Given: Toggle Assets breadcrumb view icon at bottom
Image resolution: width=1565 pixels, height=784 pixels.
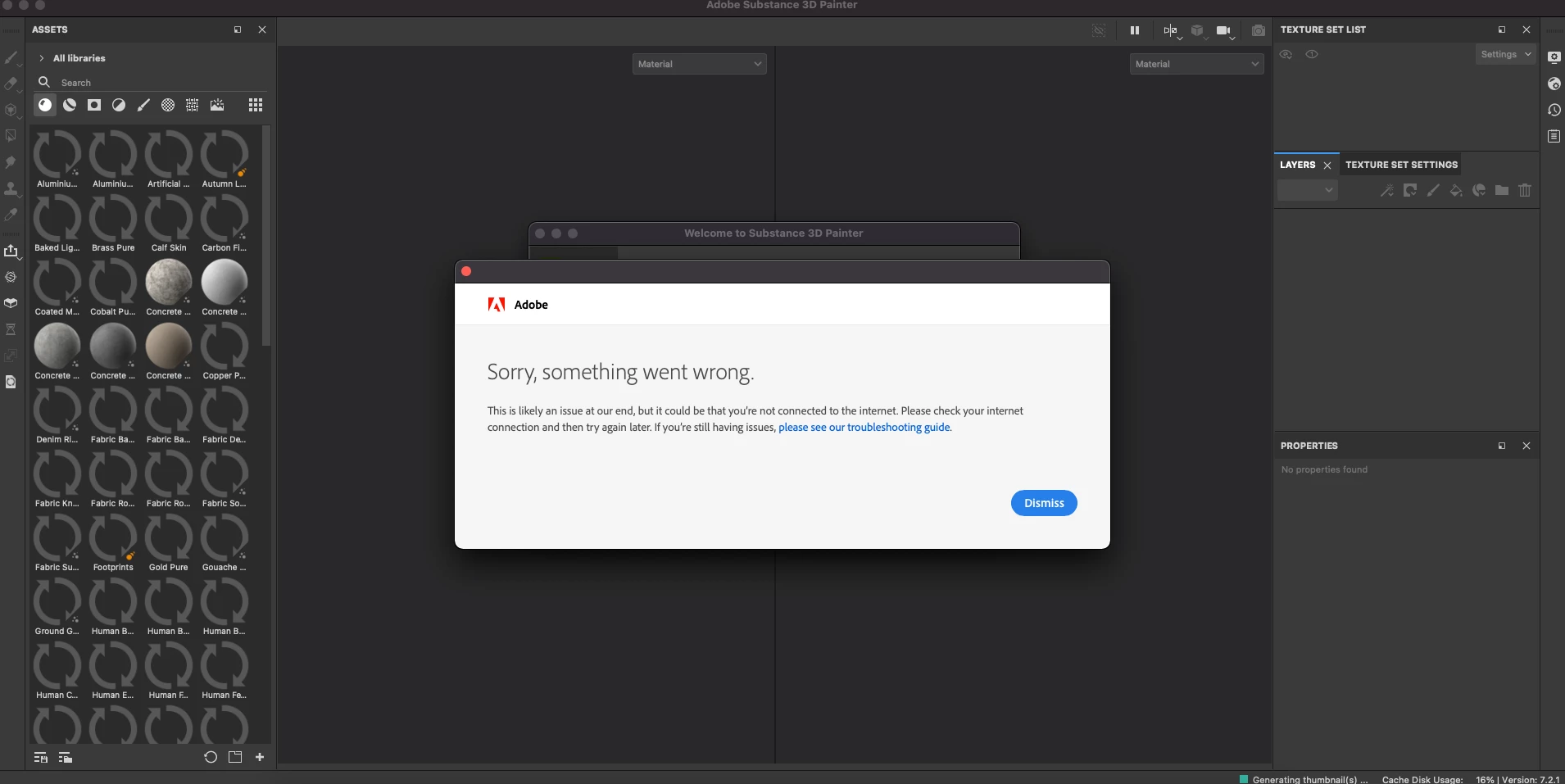Looking at the screenshot, I should (x=66, y=758).
